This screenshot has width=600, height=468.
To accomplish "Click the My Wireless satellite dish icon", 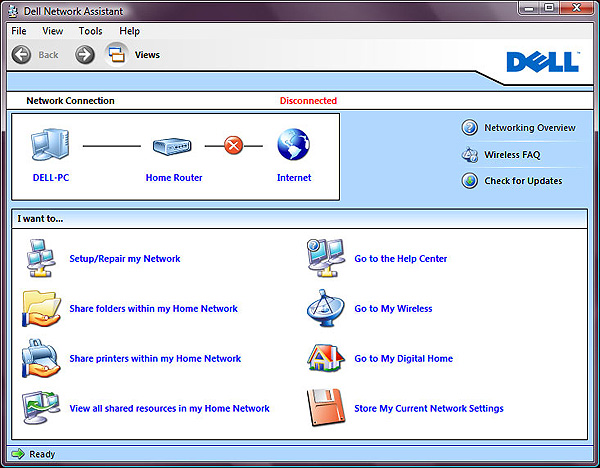I will point(325,308).
